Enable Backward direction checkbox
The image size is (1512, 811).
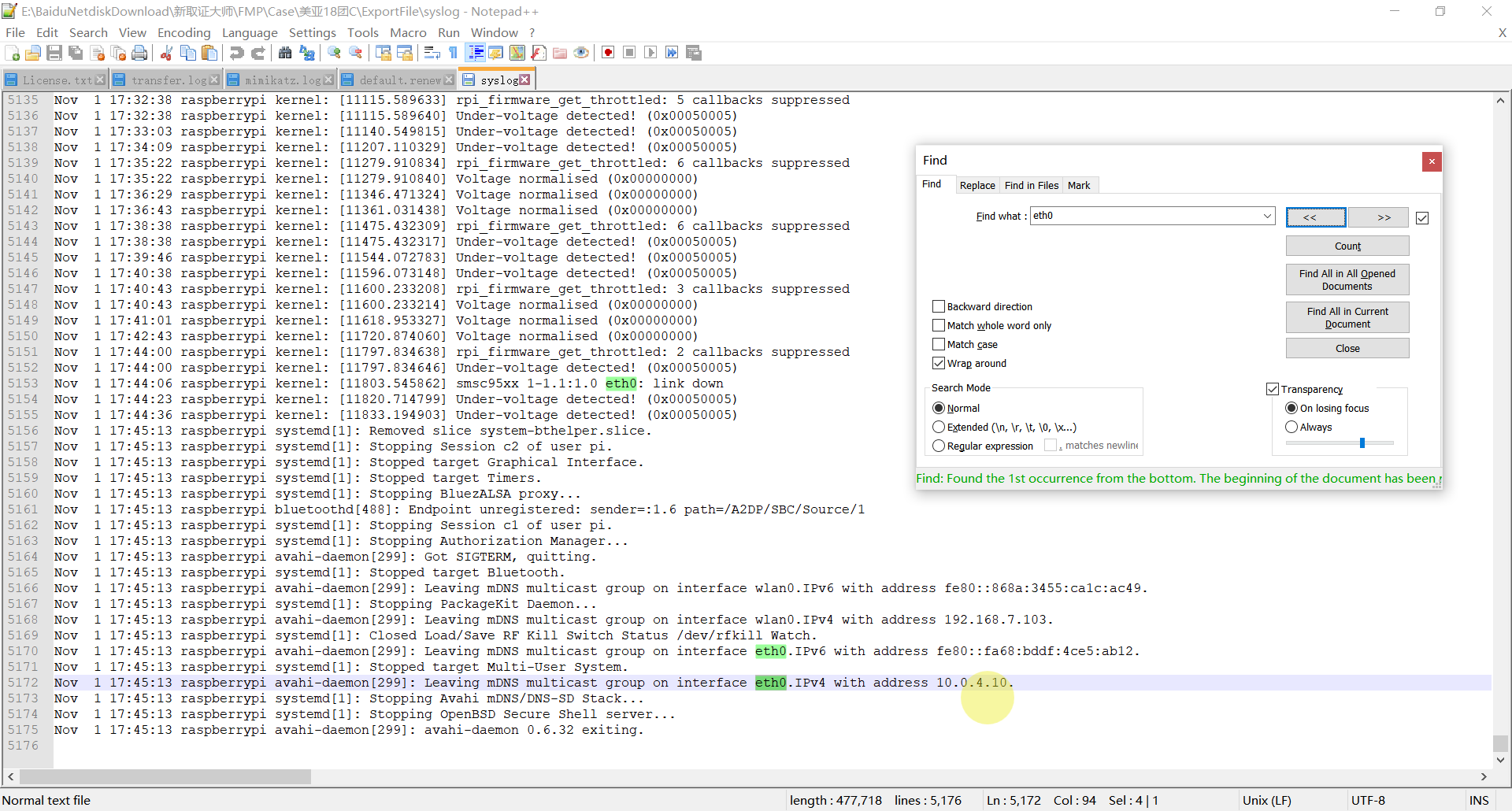click(939, 306)
